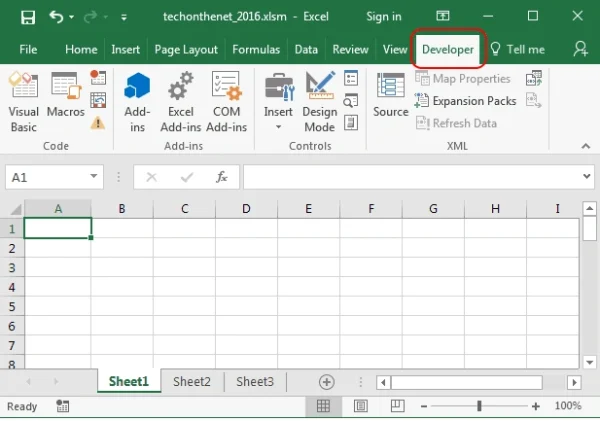This screenshot has height=421, width=600.
Task: Click the Insert Function fx button
Action: pos(222,177)
